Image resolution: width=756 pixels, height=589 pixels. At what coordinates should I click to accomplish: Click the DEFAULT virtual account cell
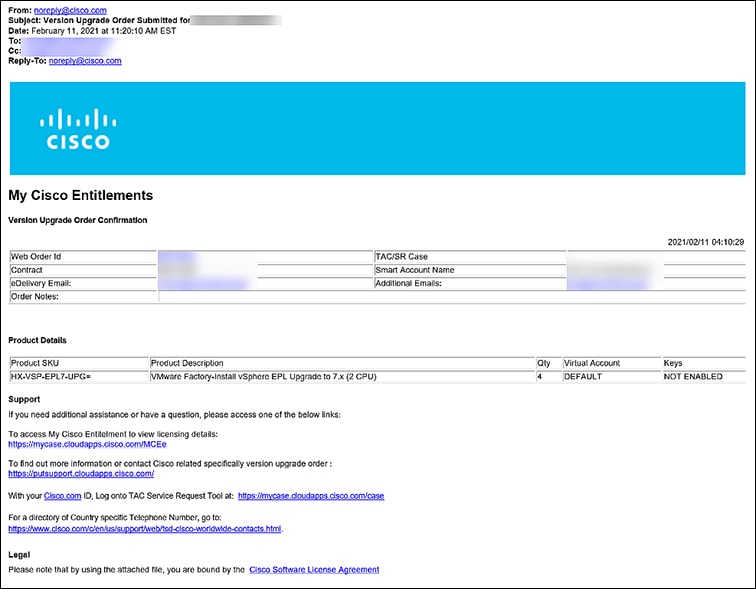click(x=612, y=376)
